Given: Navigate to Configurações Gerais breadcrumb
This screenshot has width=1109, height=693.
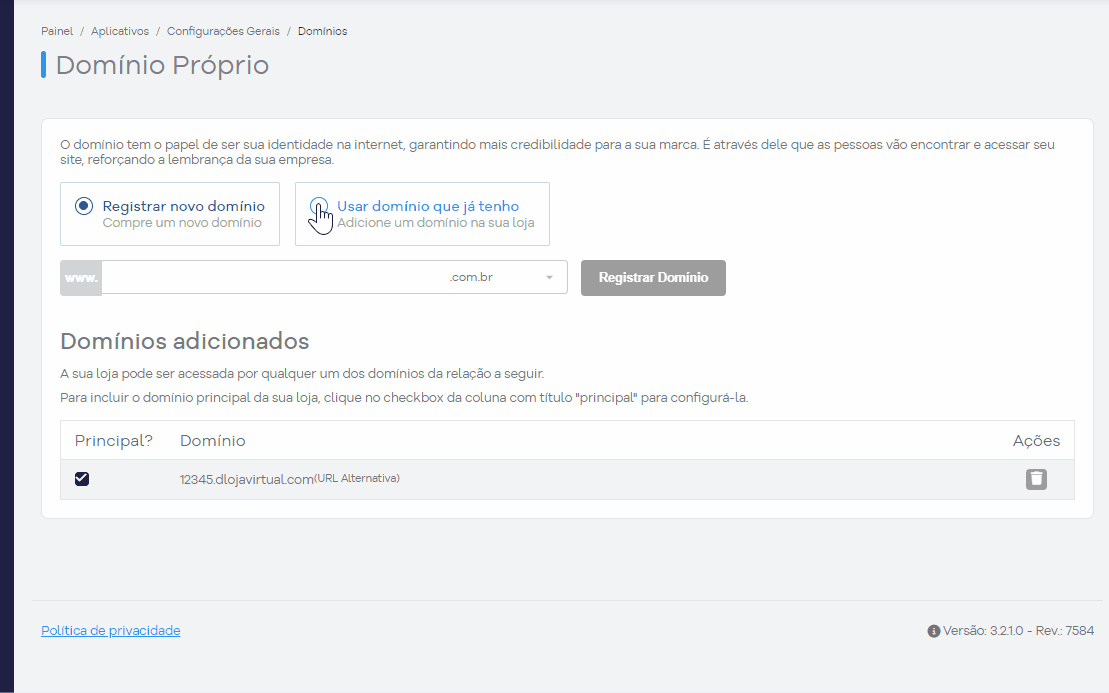Looking at the screenshot, I should pyautogui.click(x=223, y=31).
